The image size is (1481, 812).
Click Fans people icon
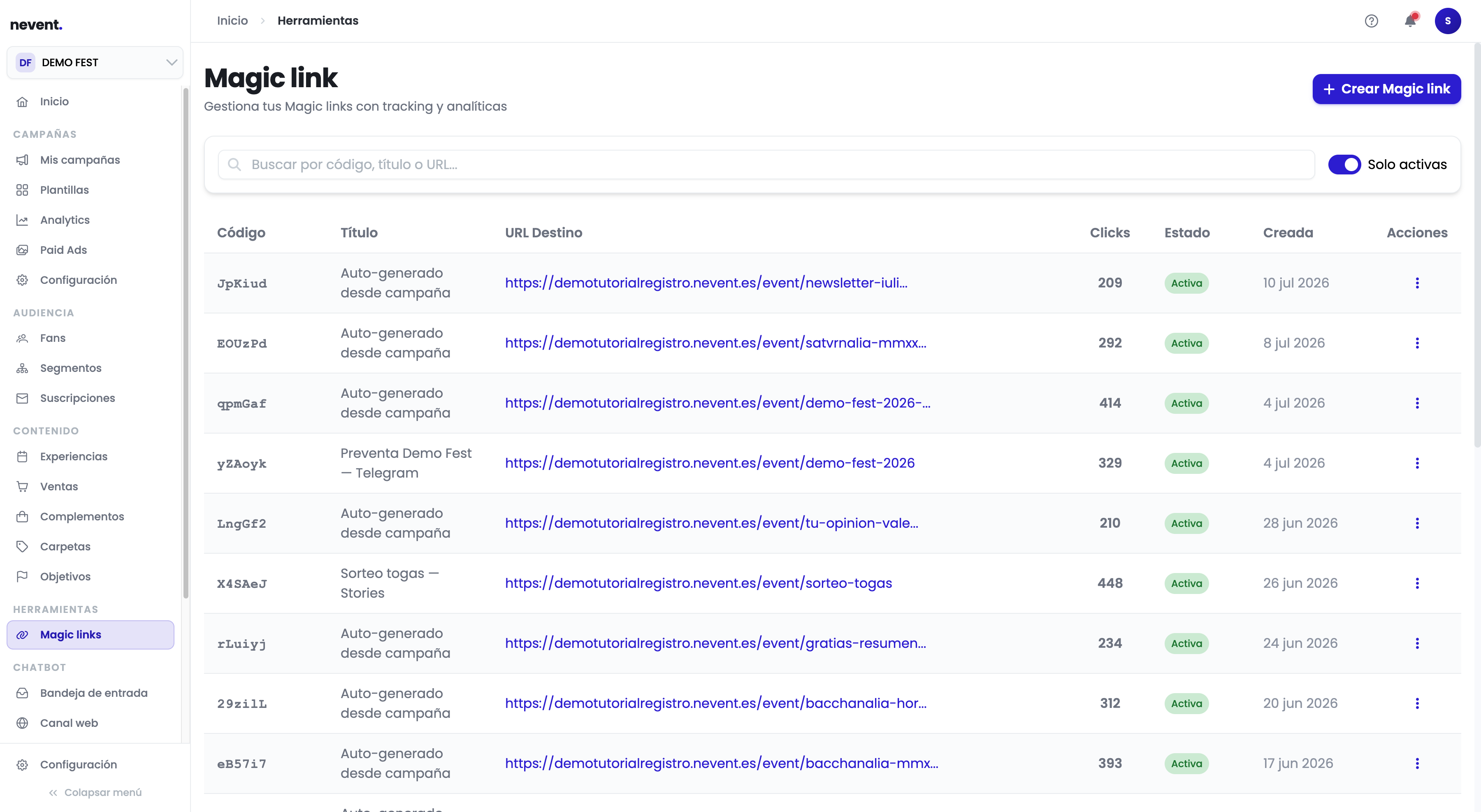[23, 339]
